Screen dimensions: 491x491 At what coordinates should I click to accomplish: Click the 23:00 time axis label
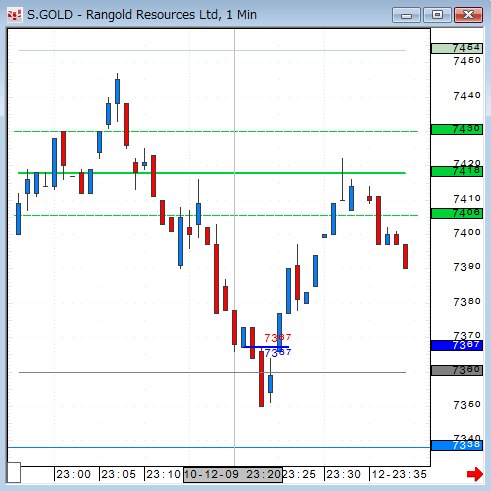pyautogui.click(x=73, y=474)
